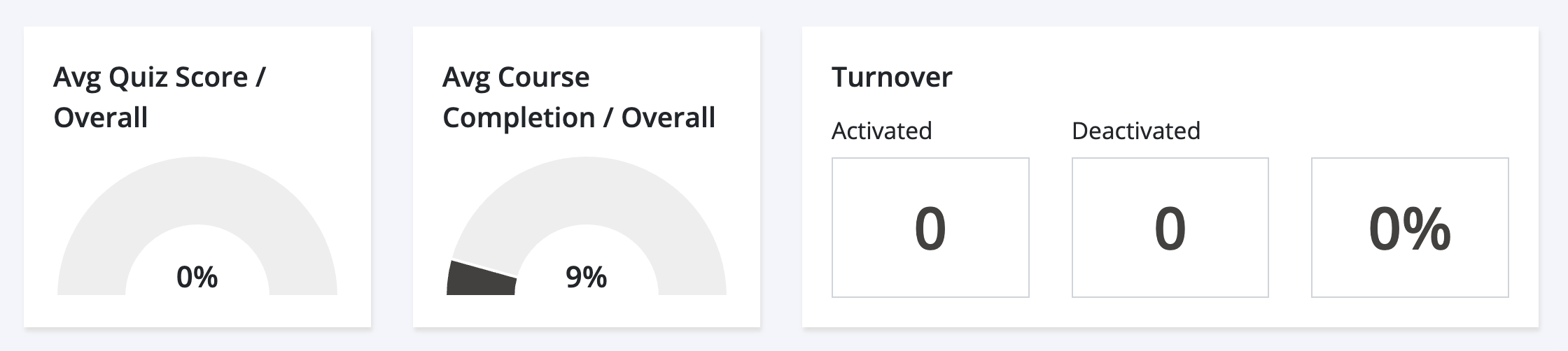Click the Avg Course Completion / Overall title

[x=579, y=97]
